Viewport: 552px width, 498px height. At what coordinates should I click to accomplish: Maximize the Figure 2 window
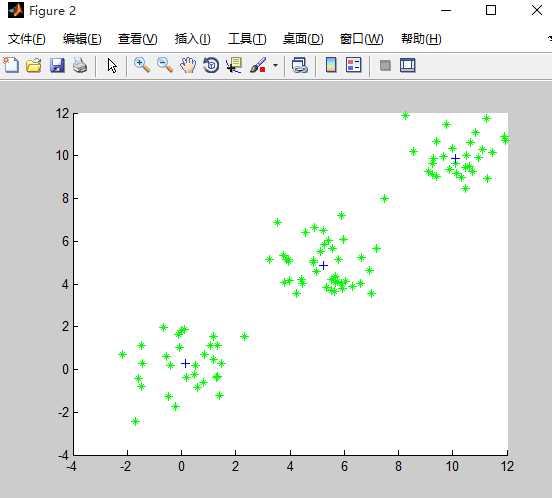point(491,10)
